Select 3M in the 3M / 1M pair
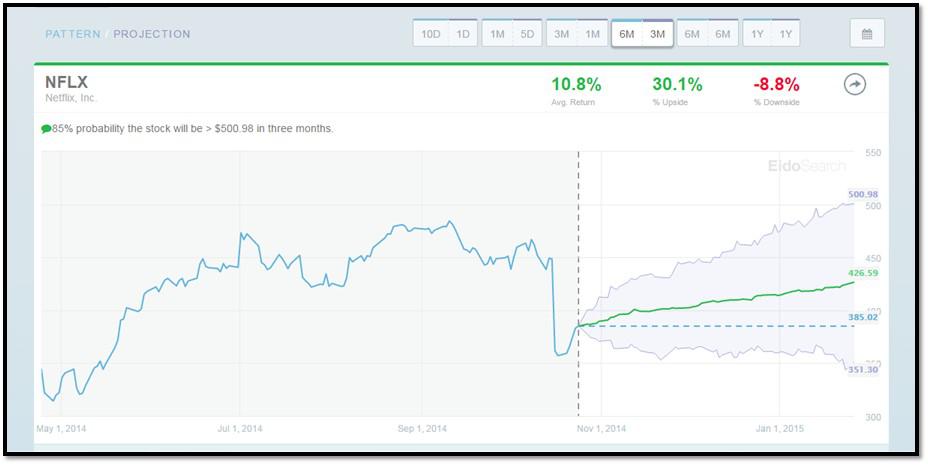The image size is (928, 465). pyautogui.click(x=562, y=34)
